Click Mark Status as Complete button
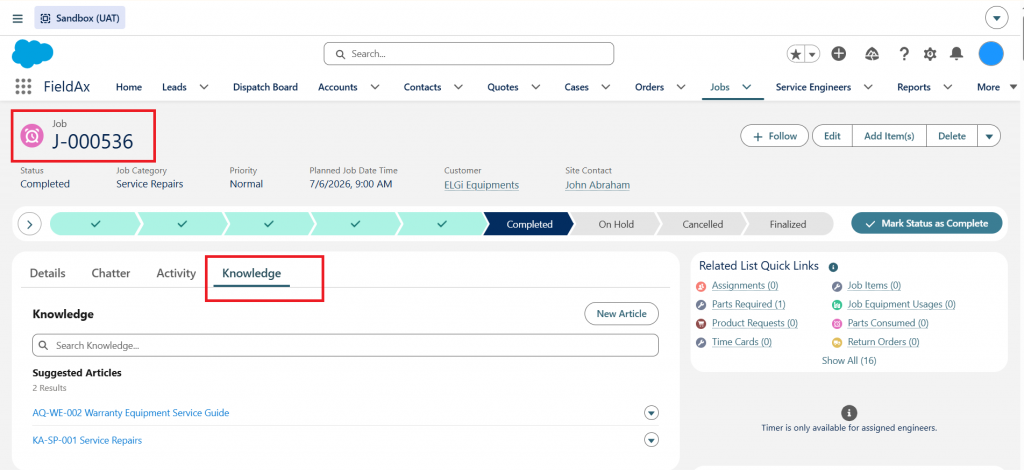Image resolution: width=1024 pixels, height=470 pixels. tap(927, 223)
